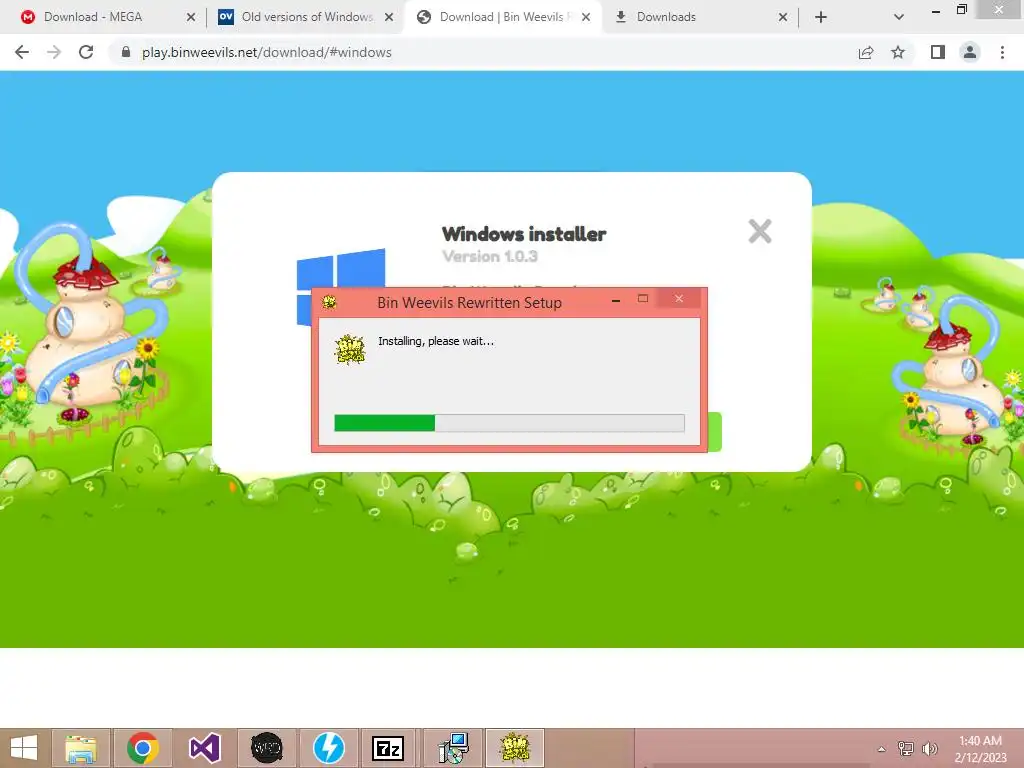This screenshot has width=1024, height=768.
Task: Open the taskbar clock and date
Action: pos(980,749)
